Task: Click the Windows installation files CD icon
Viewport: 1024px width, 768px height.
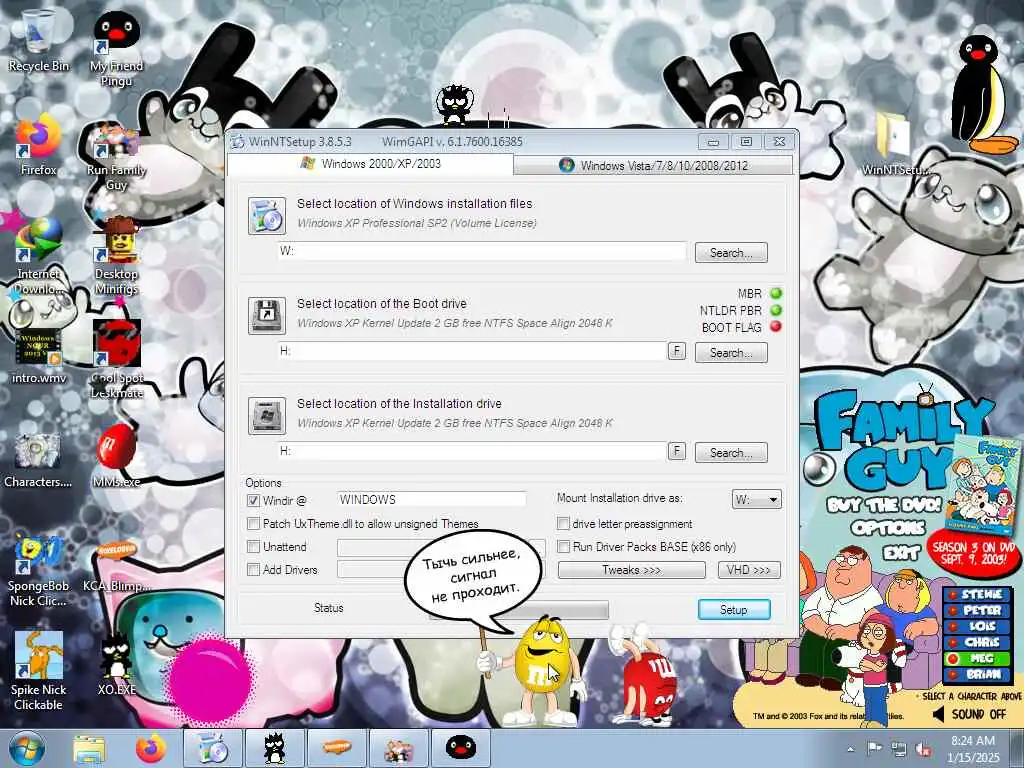Action: pos(266,216)
